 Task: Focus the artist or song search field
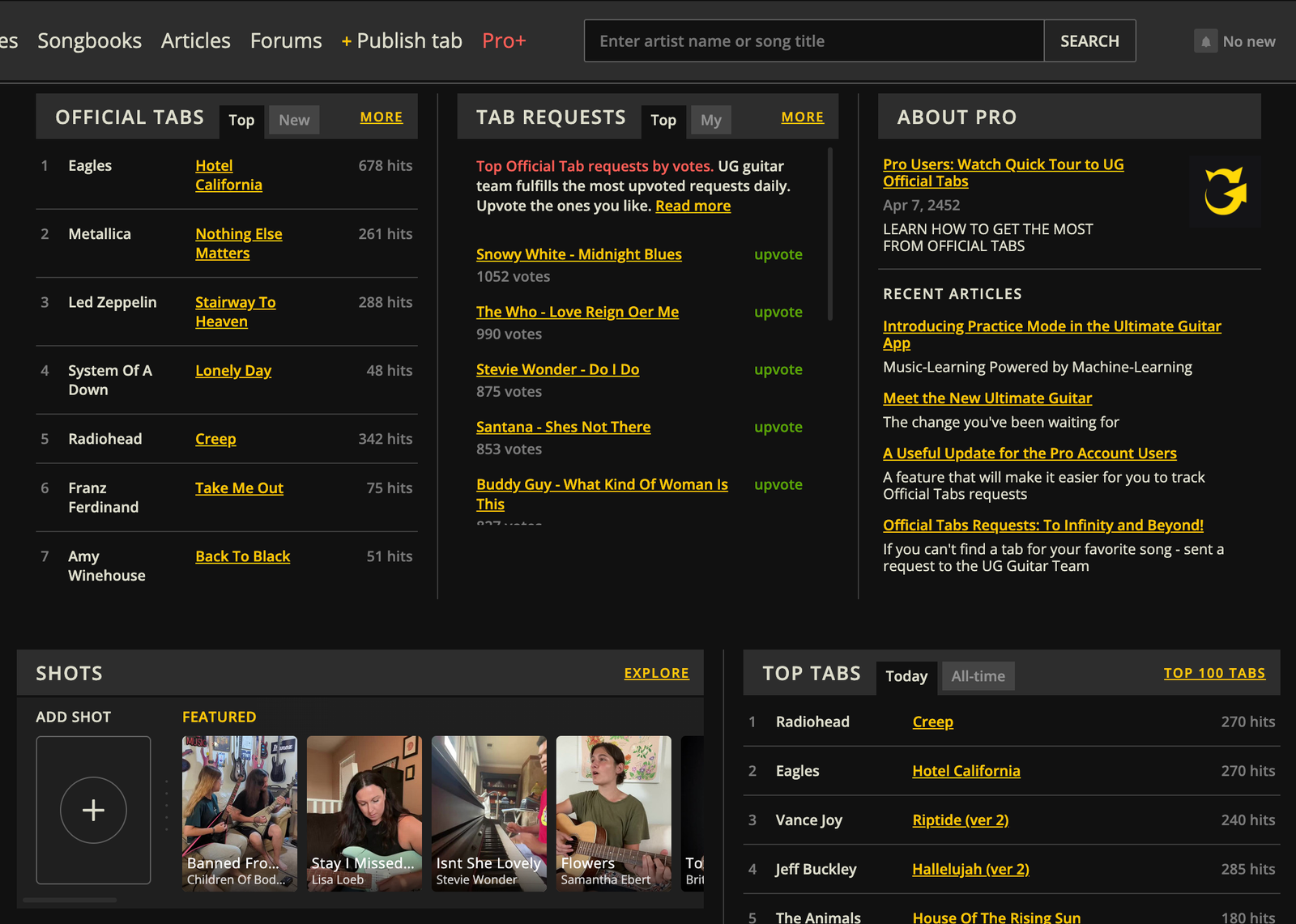tap(814, 40)
